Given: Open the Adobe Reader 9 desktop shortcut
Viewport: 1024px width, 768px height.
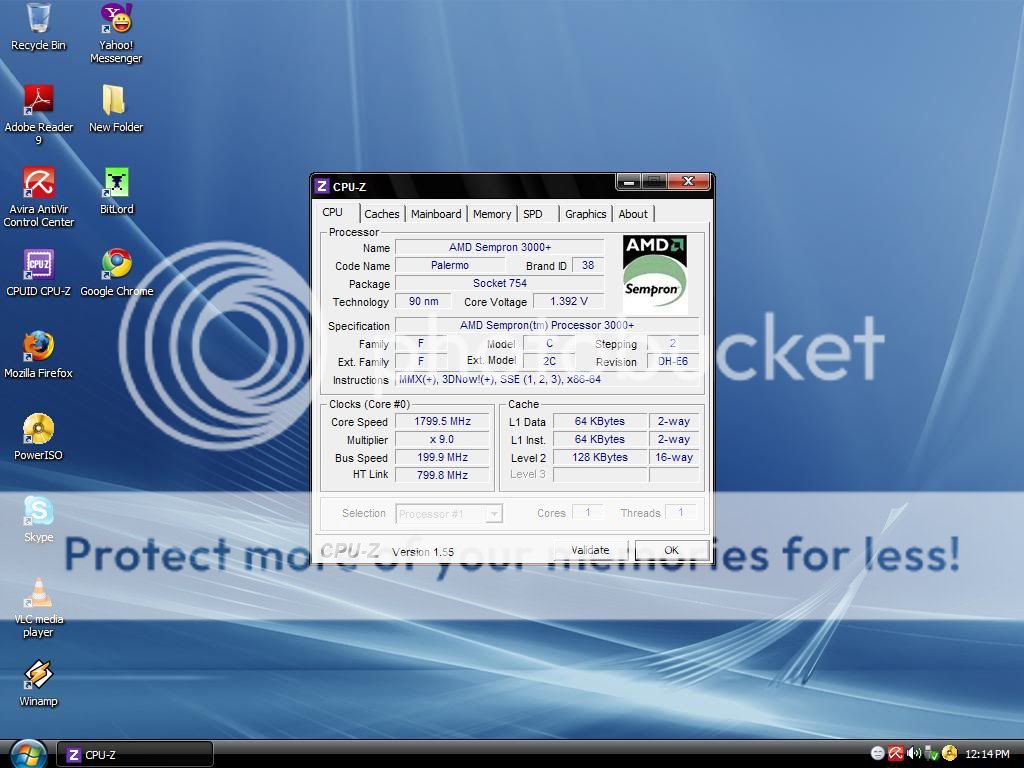Looking at the screenshot, I should click(x=39, y=115).
